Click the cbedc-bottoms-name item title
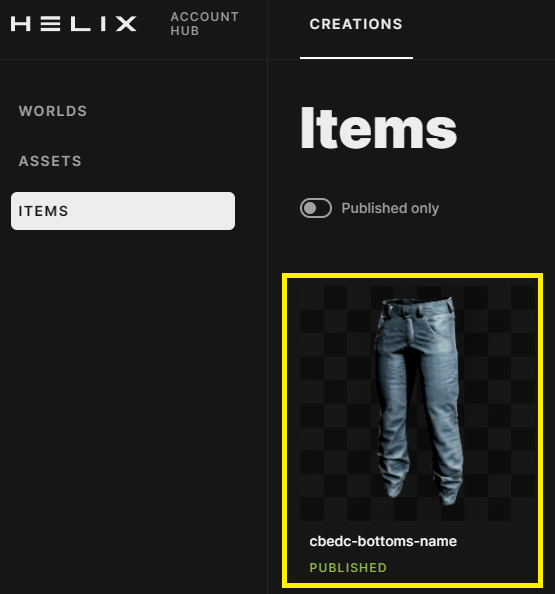Image resolution: width=555 pixels, height=594 pixels. pos(383,541)
